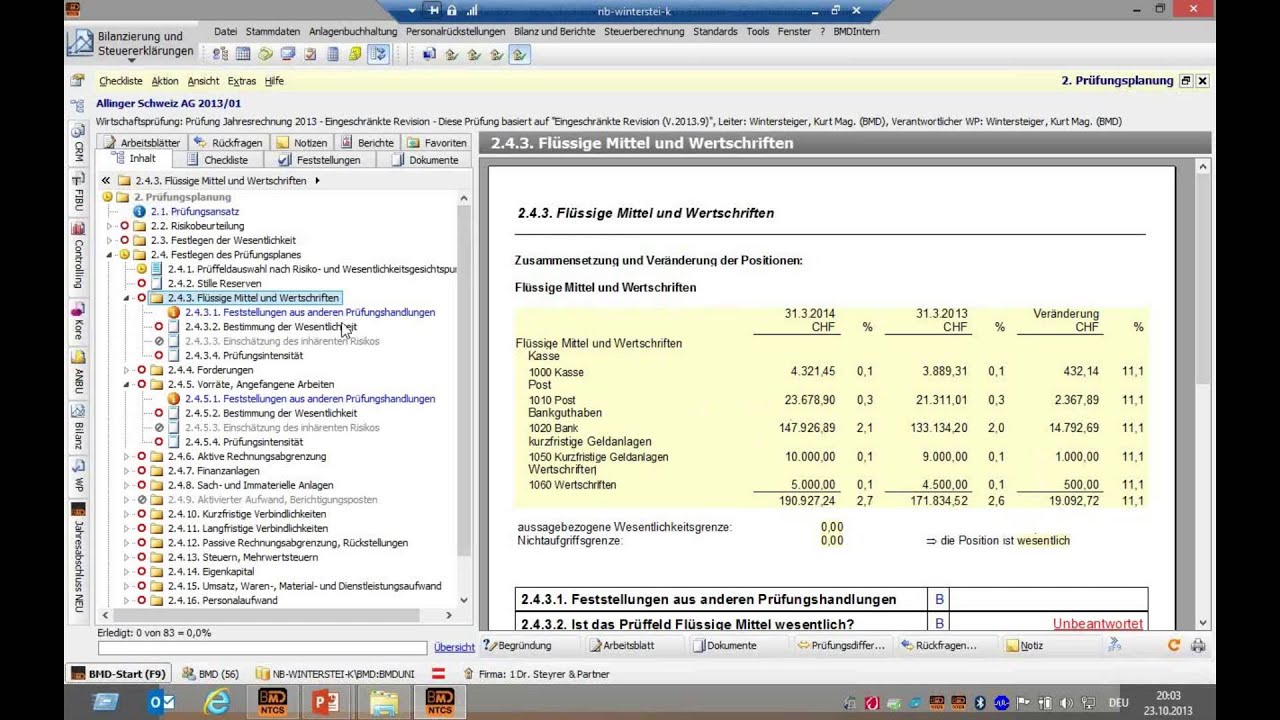The width and height of the screenshot is (1280, 720).
Task: Open the WP sidebar panel
Action: 78,478
